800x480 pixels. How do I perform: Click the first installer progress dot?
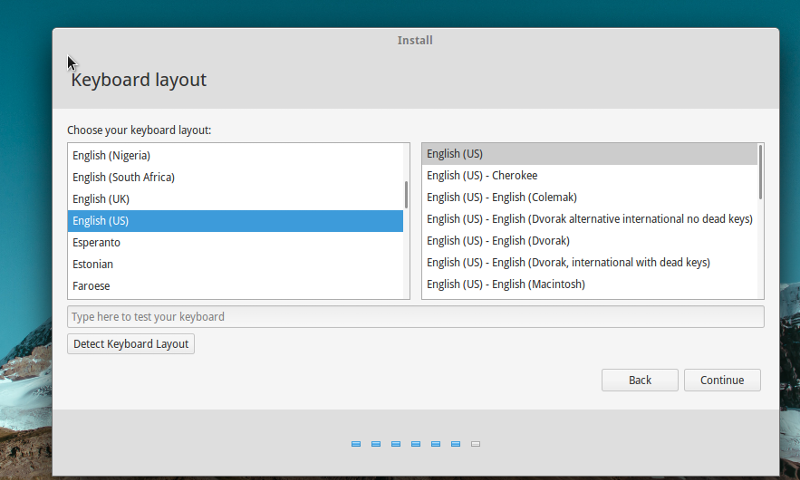pos(356,444)
